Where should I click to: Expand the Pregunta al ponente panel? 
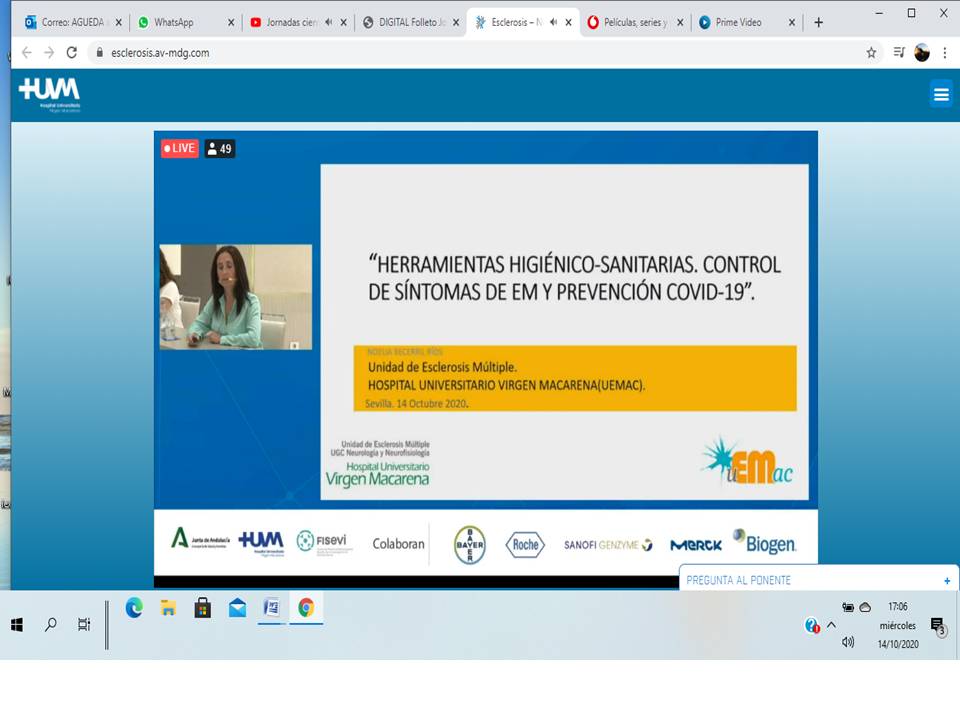946,580
